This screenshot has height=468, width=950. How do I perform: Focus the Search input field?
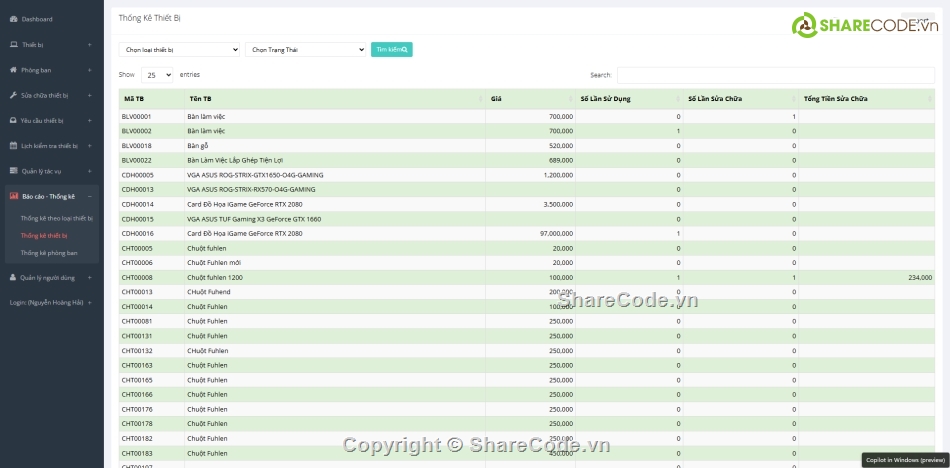click(776, 75)
